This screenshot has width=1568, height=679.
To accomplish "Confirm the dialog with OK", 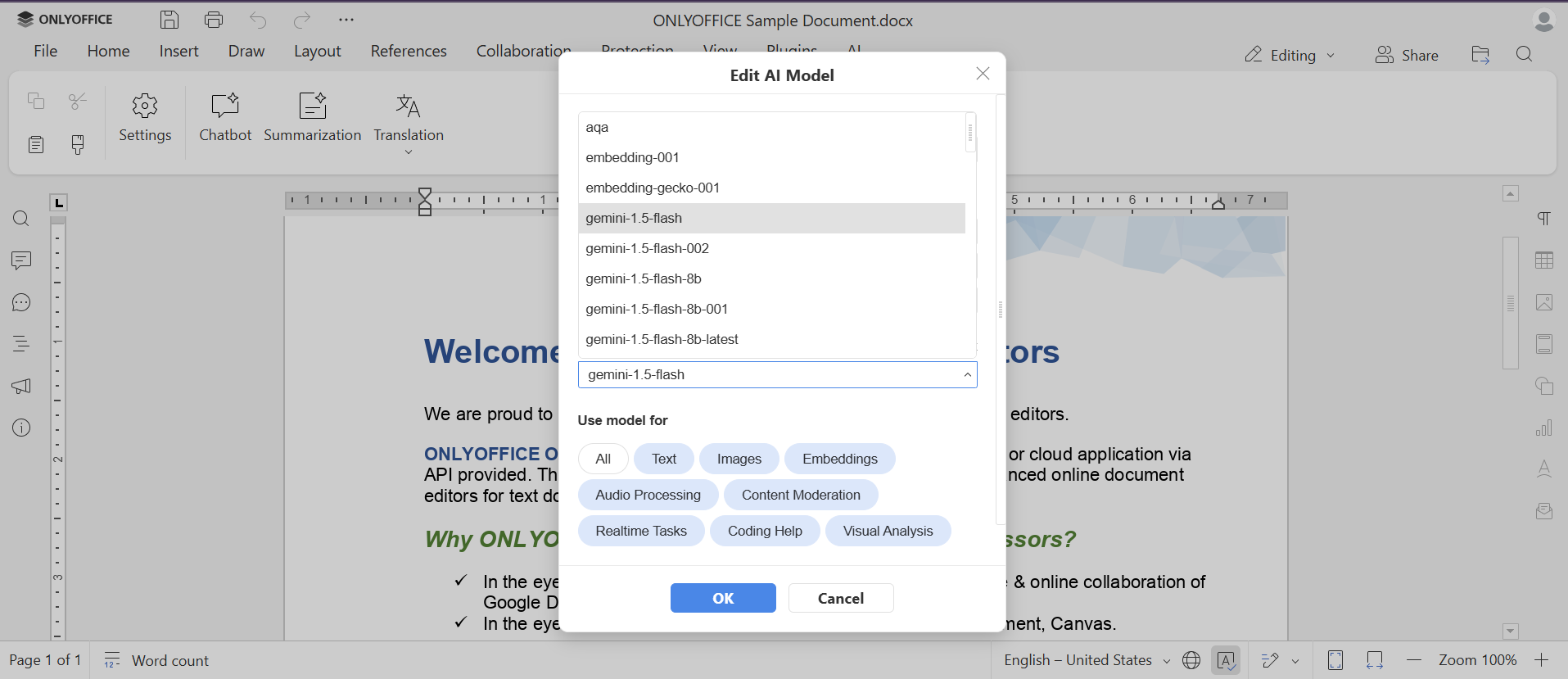I will click(723, 598).
